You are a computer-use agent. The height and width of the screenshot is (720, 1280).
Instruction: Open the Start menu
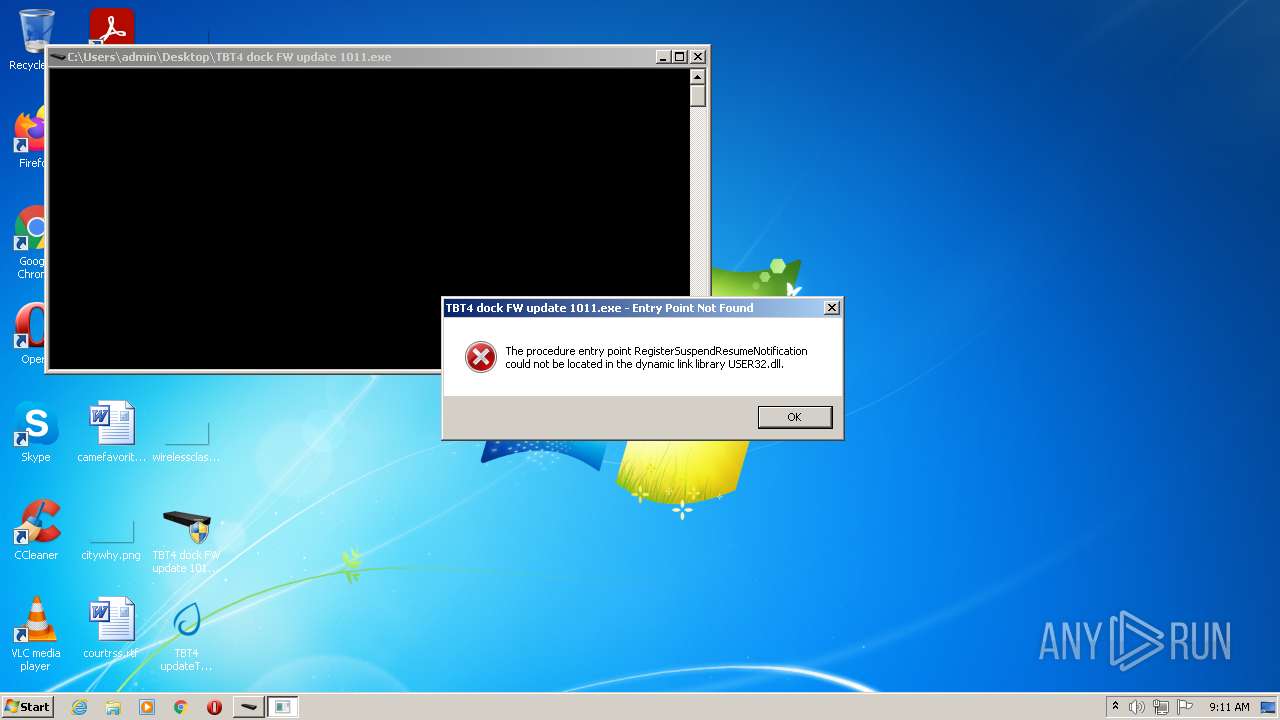(27, 707)
